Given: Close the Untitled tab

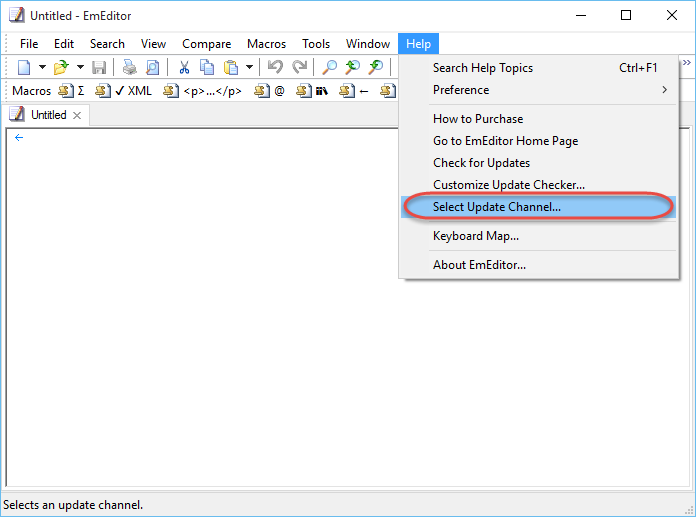Looking at the screenshot, I should coord(77,115).
